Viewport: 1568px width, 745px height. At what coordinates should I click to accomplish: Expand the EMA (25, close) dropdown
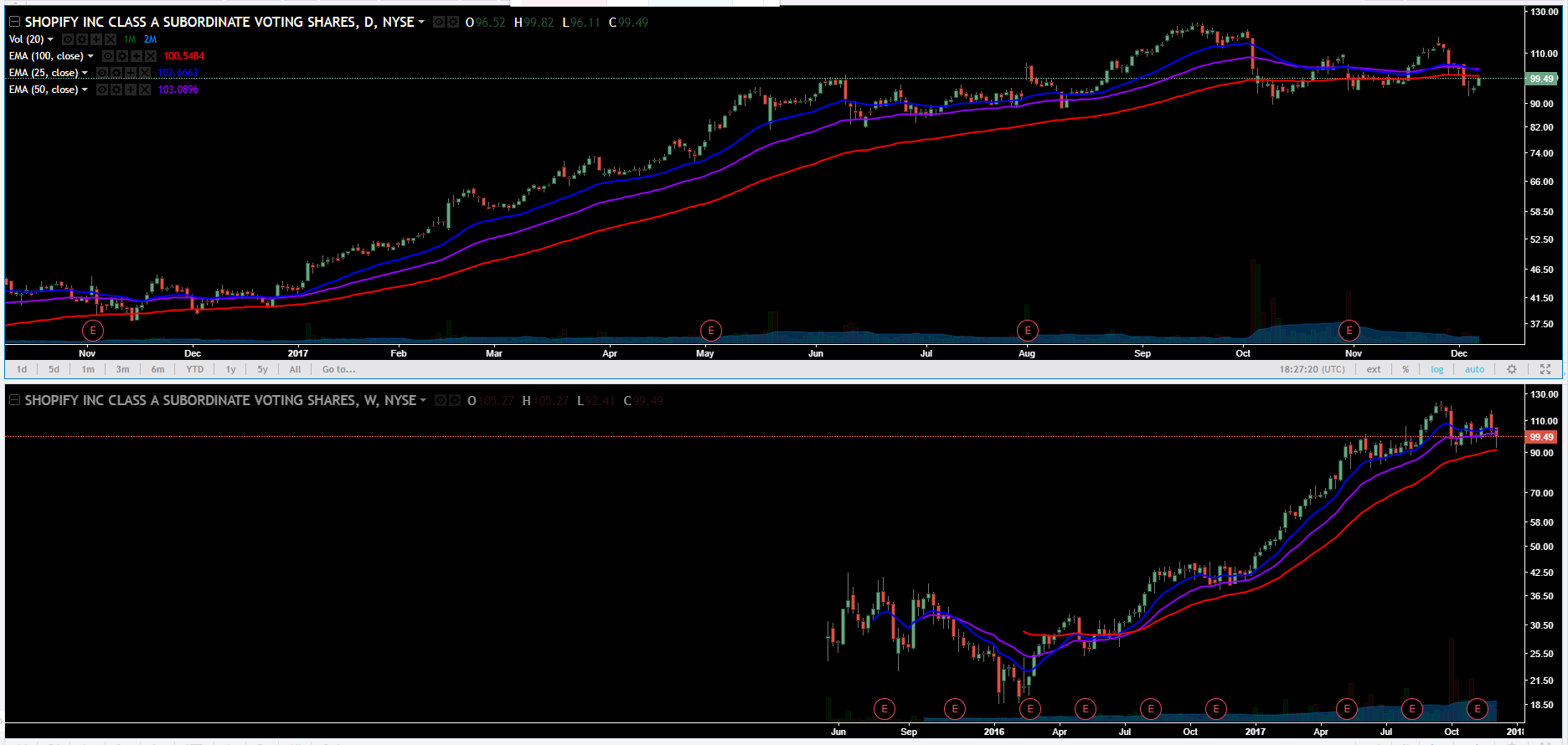(85, 73)
